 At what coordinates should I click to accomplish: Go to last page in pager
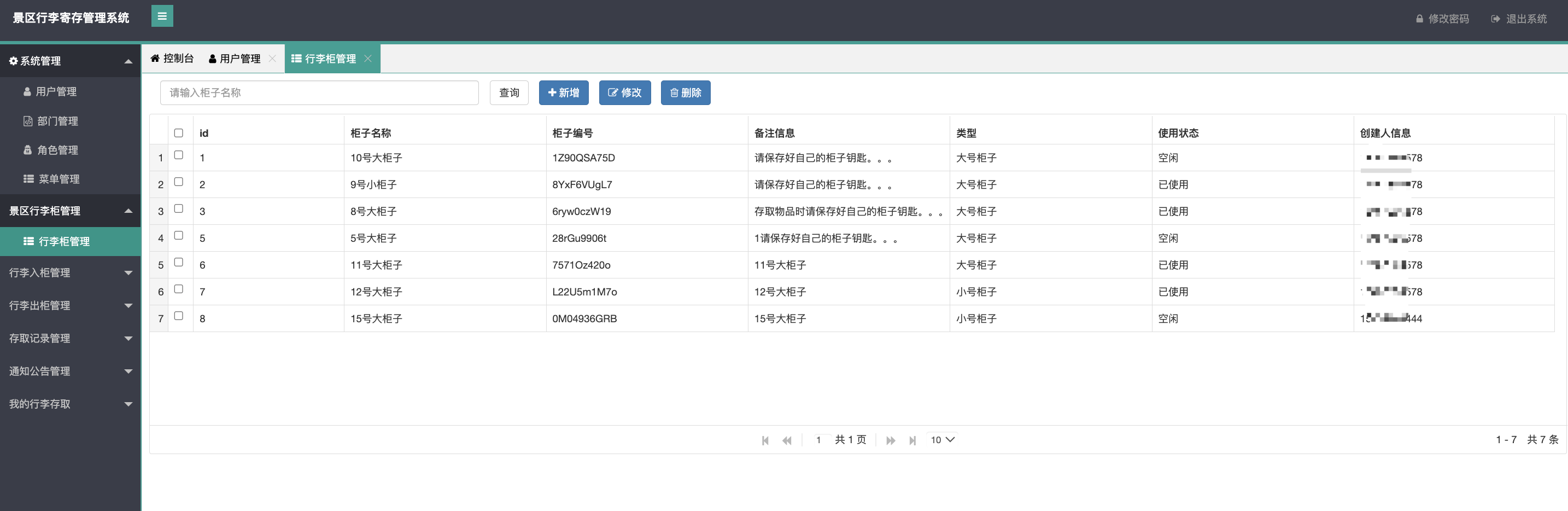pos(912,440)
